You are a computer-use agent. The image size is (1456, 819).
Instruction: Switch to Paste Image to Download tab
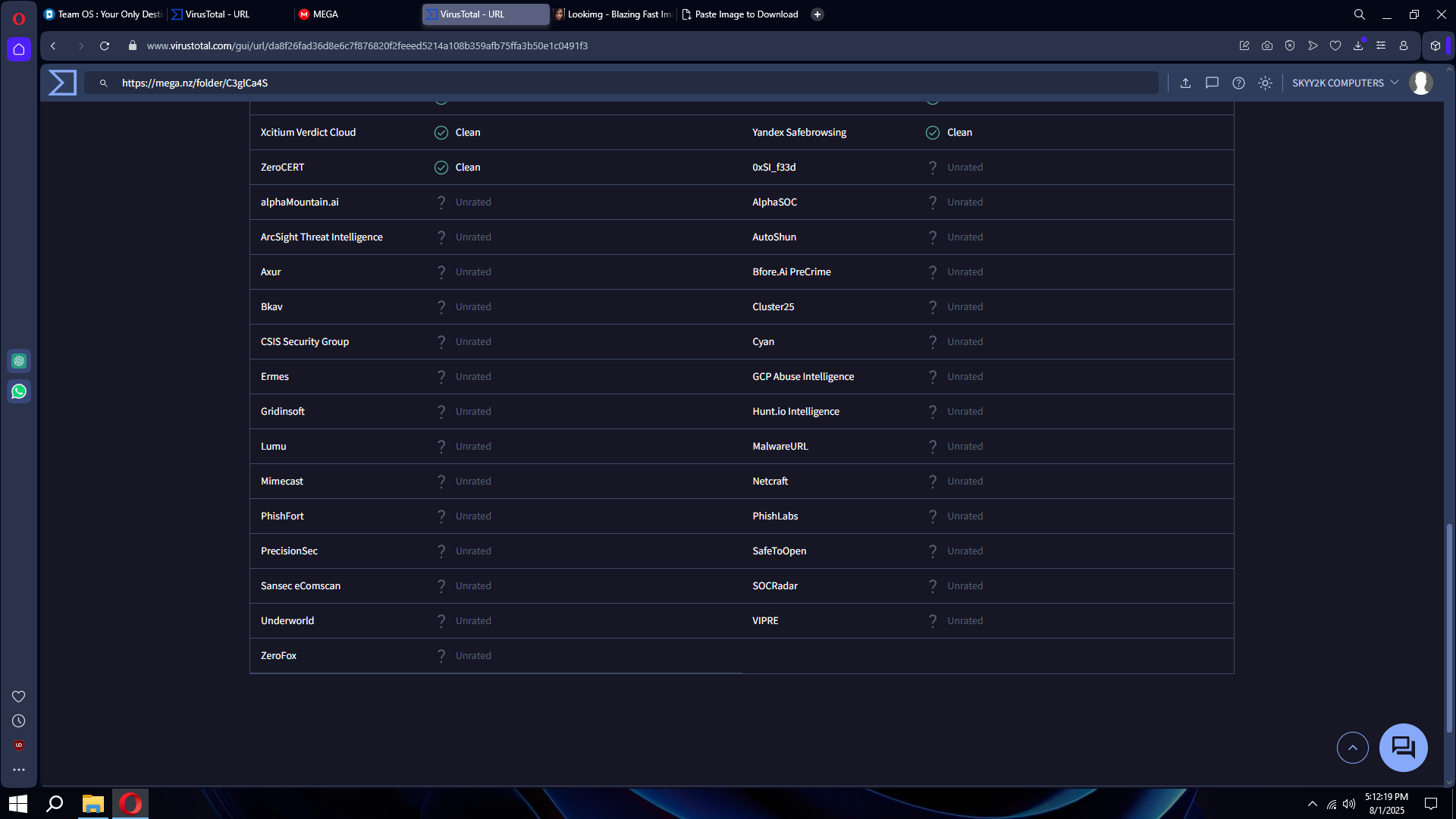point(740,14)
